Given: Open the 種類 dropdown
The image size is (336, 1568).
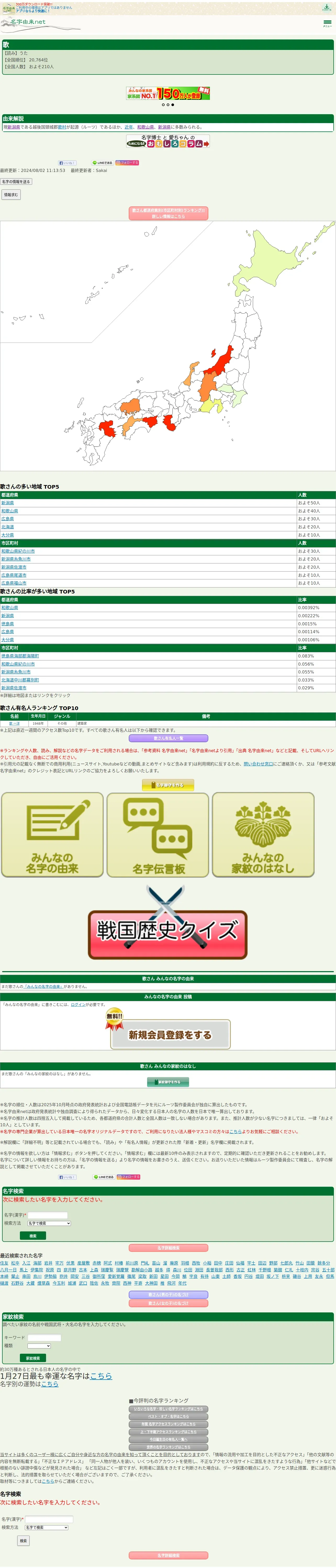Looking at the screenshot, I should 39,1346.
